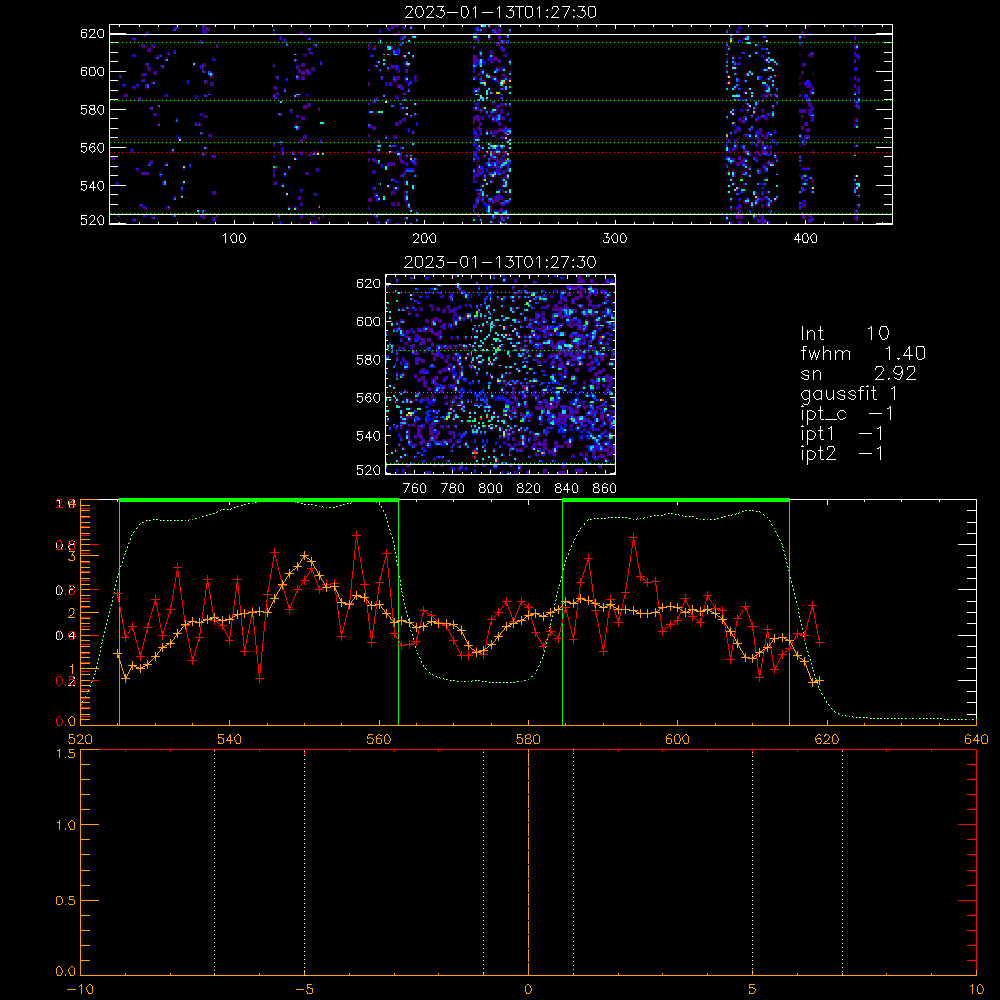Click x-axis label 400 on the top strip plot
The height and width of the screenshot is (1000, 1000).
pyautogui.click(x=805, y=239)
